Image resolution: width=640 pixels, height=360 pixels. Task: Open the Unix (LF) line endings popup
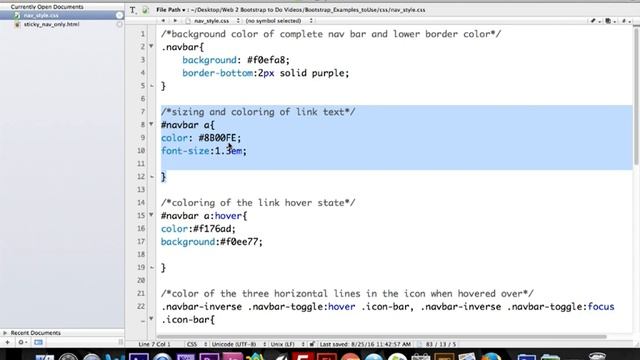[288, 344]
